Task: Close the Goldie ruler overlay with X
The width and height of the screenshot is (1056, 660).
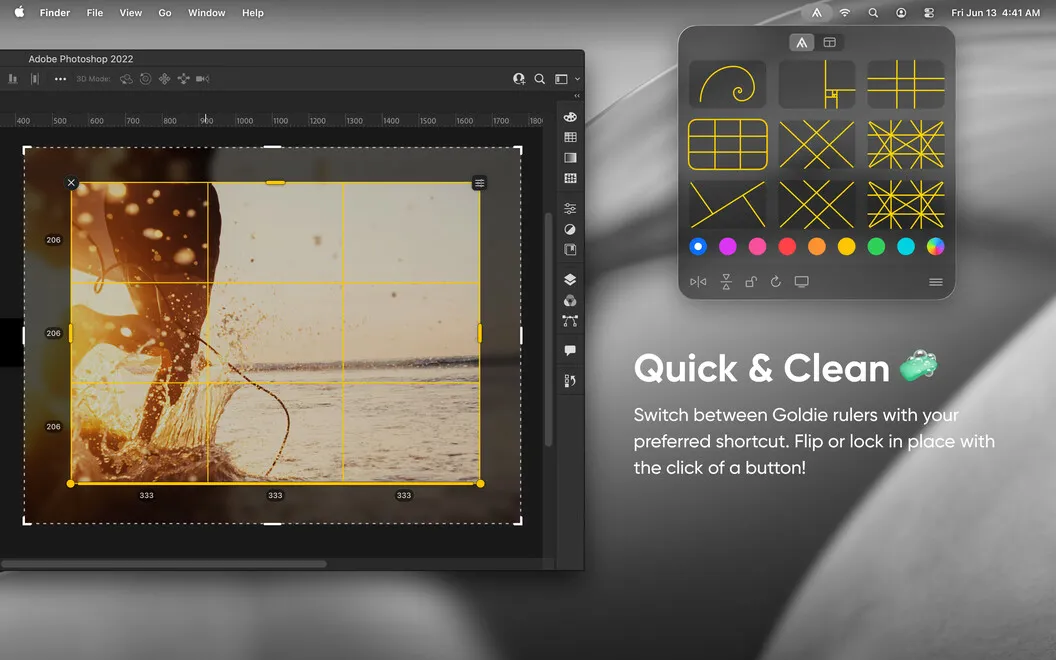Action: (71, 183)
